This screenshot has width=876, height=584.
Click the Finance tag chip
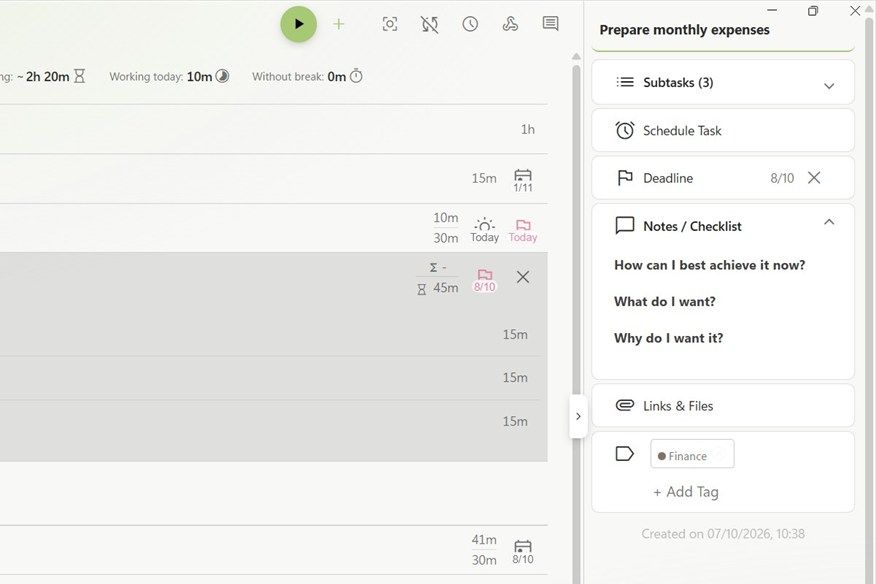tap(692, 454)
